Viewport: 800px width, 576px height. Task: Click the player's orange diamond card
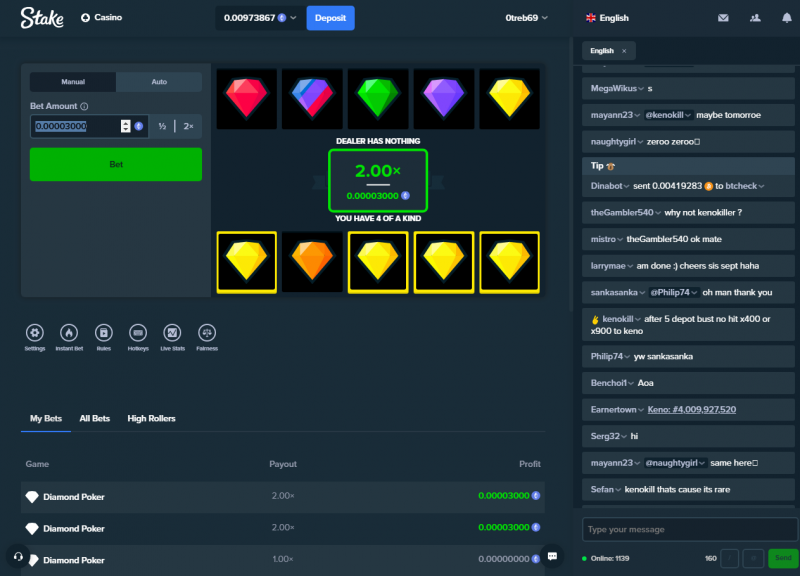click(x=312, y=262)
